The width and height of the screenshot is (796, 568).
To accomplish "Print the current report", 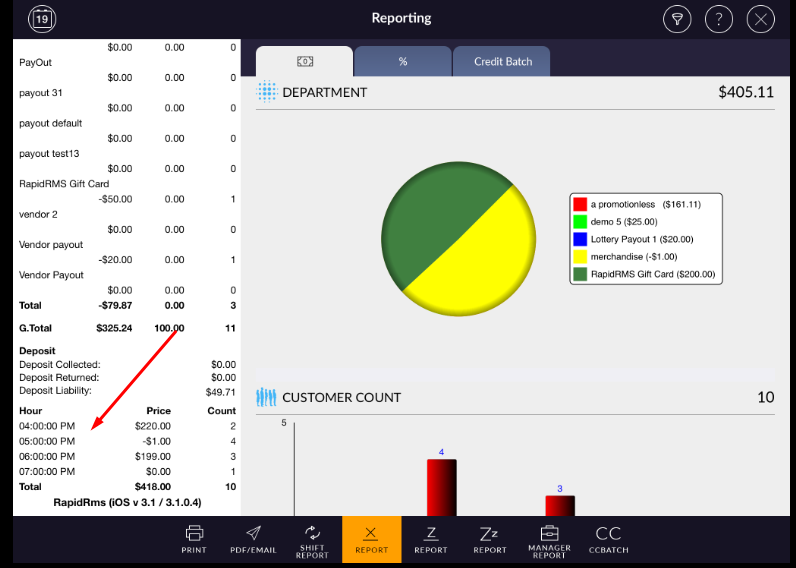I will pyautogui.click(x=194, y=539).
